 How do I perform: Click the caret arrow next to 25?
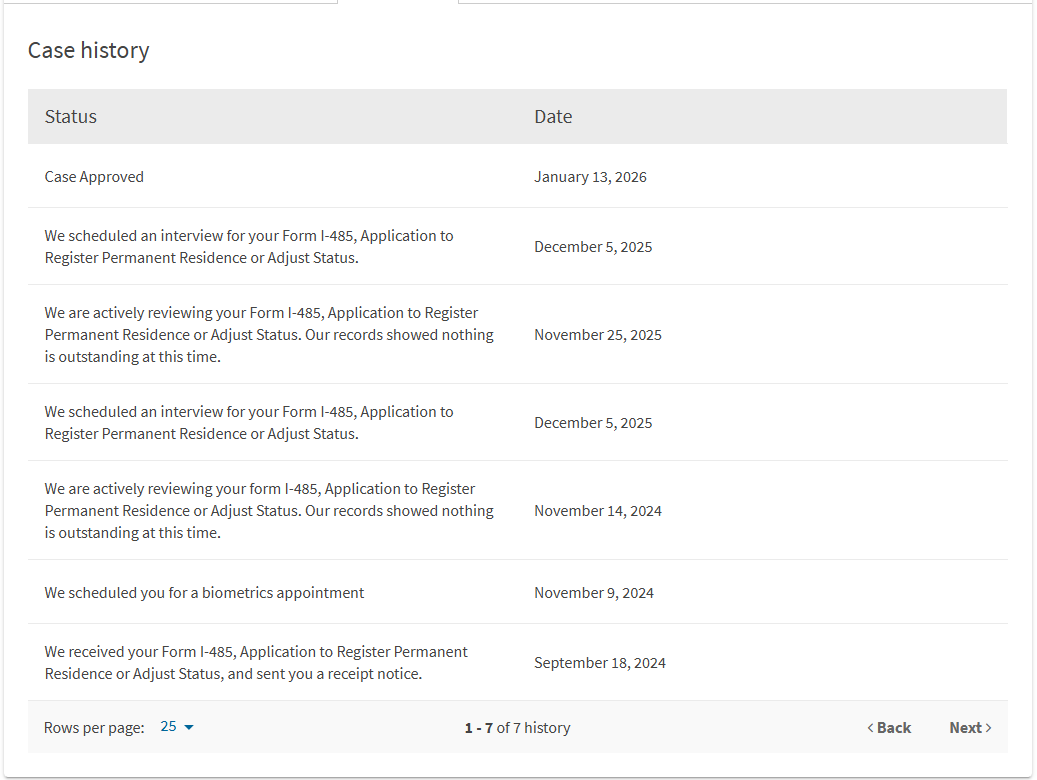click(x=189, y=727)
